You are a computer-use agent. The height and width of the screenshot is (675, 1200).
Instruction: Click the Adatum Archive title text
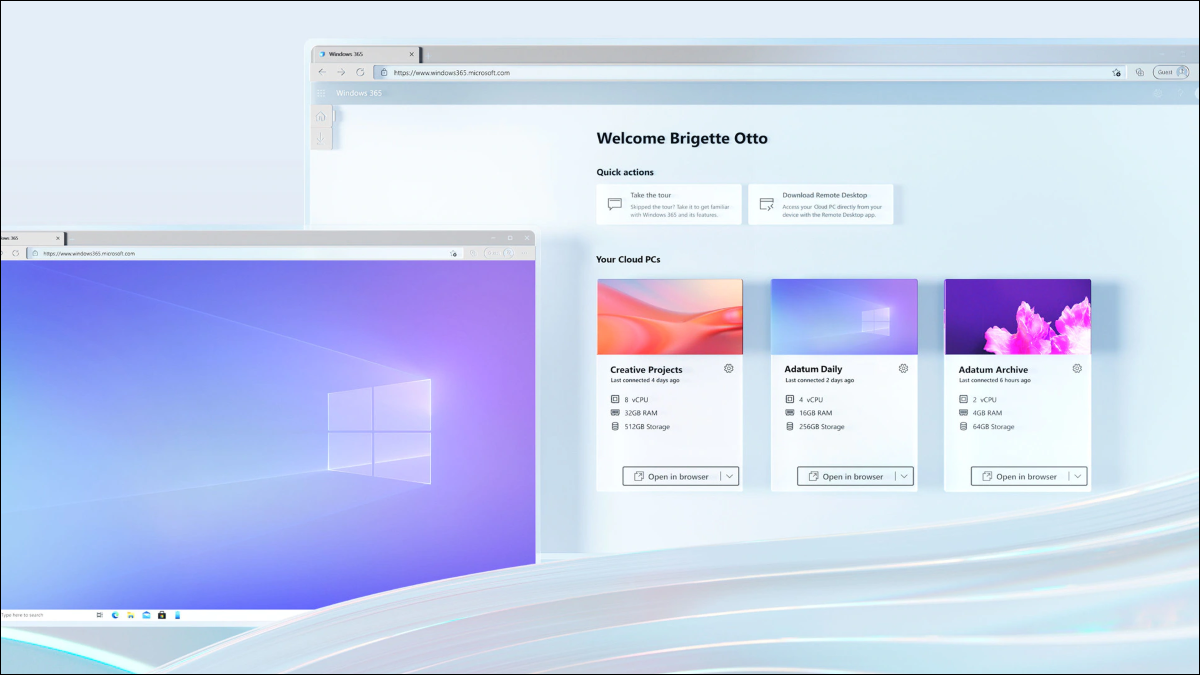993,370
